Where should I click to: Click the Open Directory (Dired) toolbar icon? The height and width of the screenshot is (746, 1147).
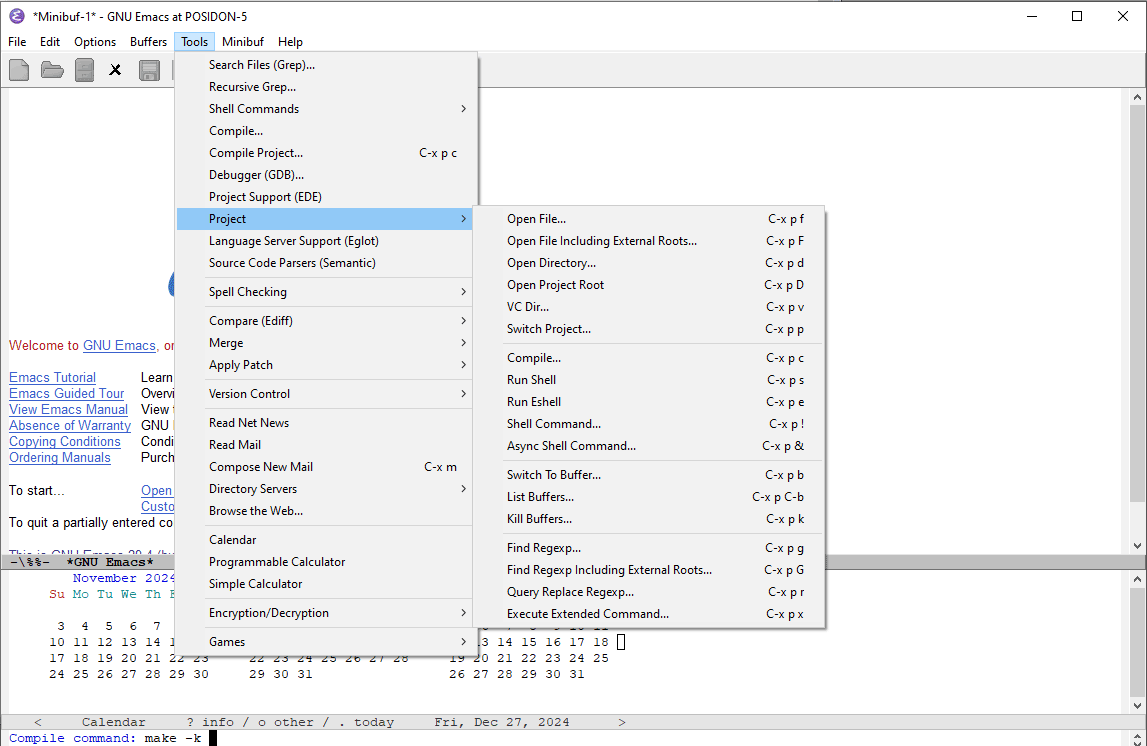point(85,70)
